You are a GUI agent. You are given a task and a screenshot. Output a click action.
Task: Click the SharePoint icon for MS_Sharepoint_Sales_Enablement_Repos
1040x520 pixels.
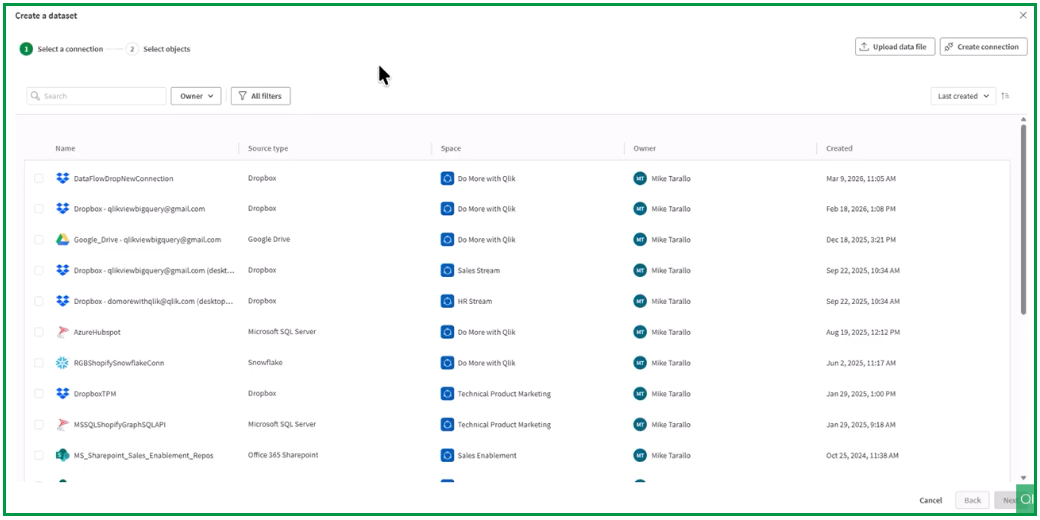(x=62, y=455)
